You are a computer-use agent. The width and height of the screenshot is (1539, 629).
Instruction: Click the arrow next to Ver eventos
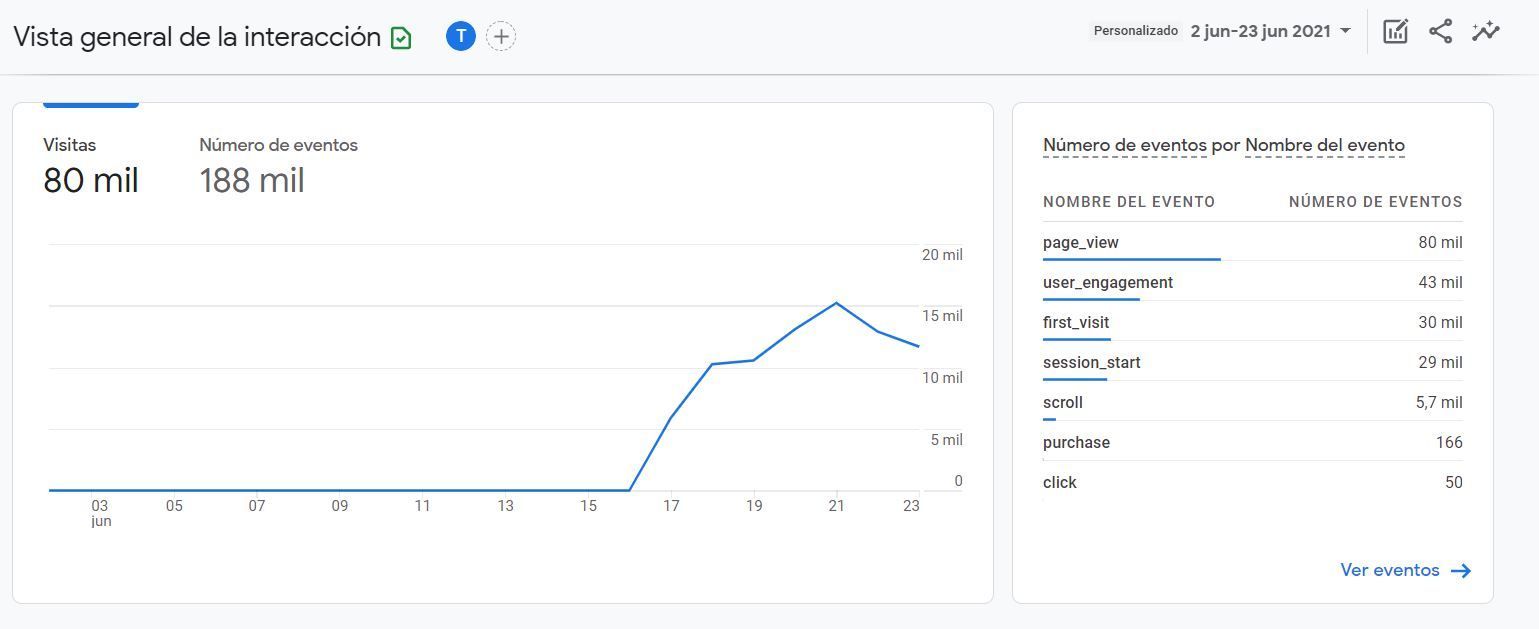coord(1461,571)
